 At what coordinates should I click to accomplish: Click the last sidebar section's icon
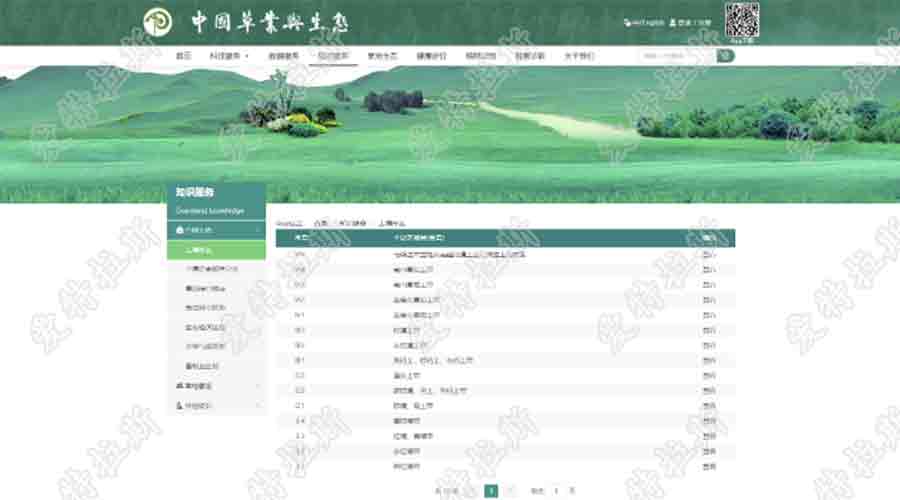(x=180, y=406)
